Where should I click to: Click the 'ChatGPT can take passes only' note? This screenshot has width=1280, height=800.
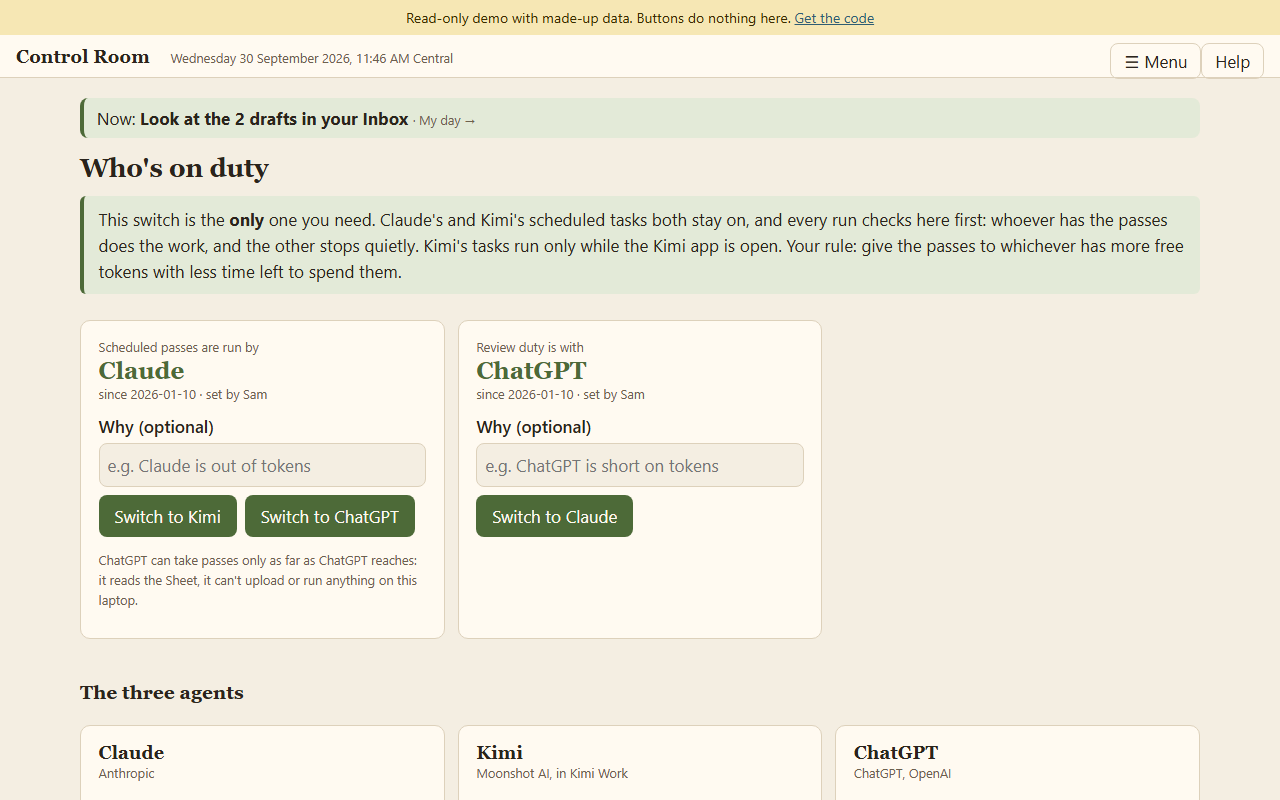tap(258, 580)
